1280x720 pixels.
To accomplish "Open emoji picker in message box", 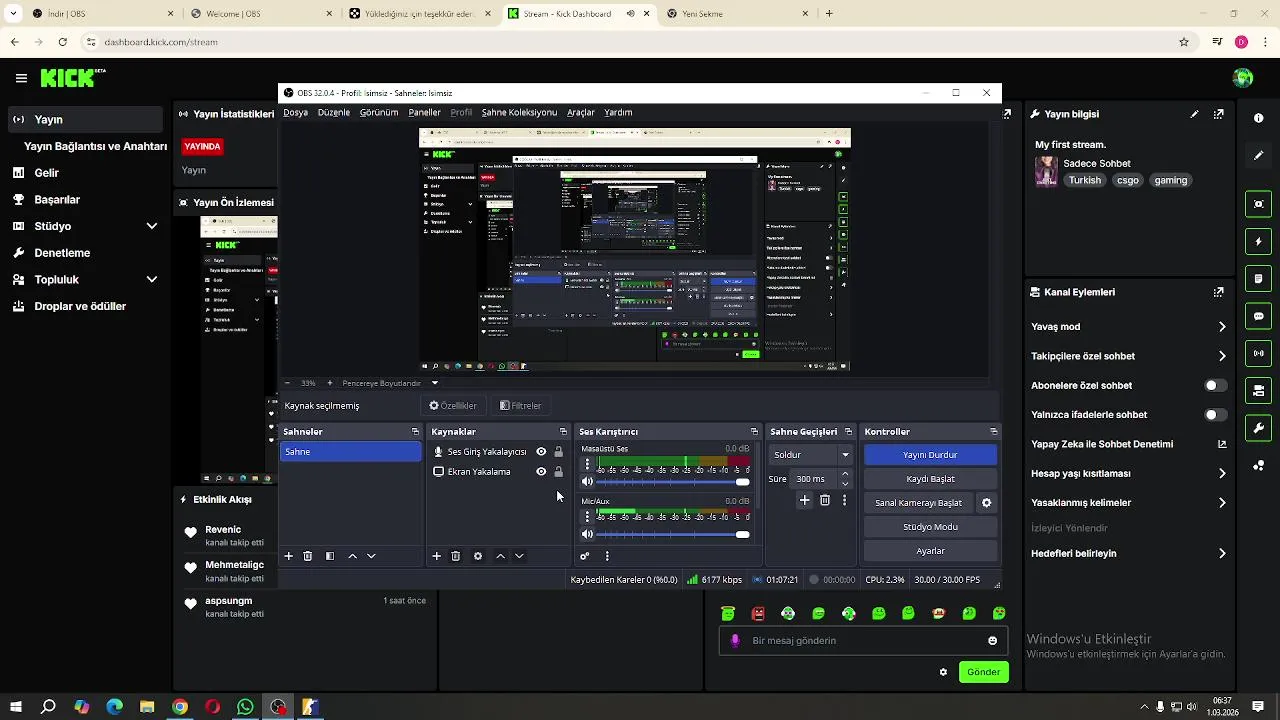I will click(x=992, y=641).
